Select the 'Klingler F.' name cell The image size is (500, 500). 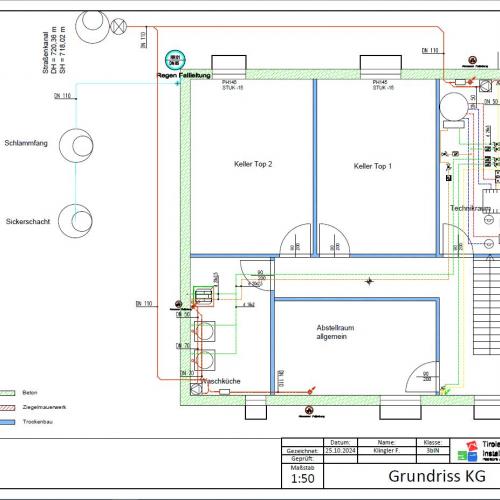pyautogui.click(x=387, y=451)
